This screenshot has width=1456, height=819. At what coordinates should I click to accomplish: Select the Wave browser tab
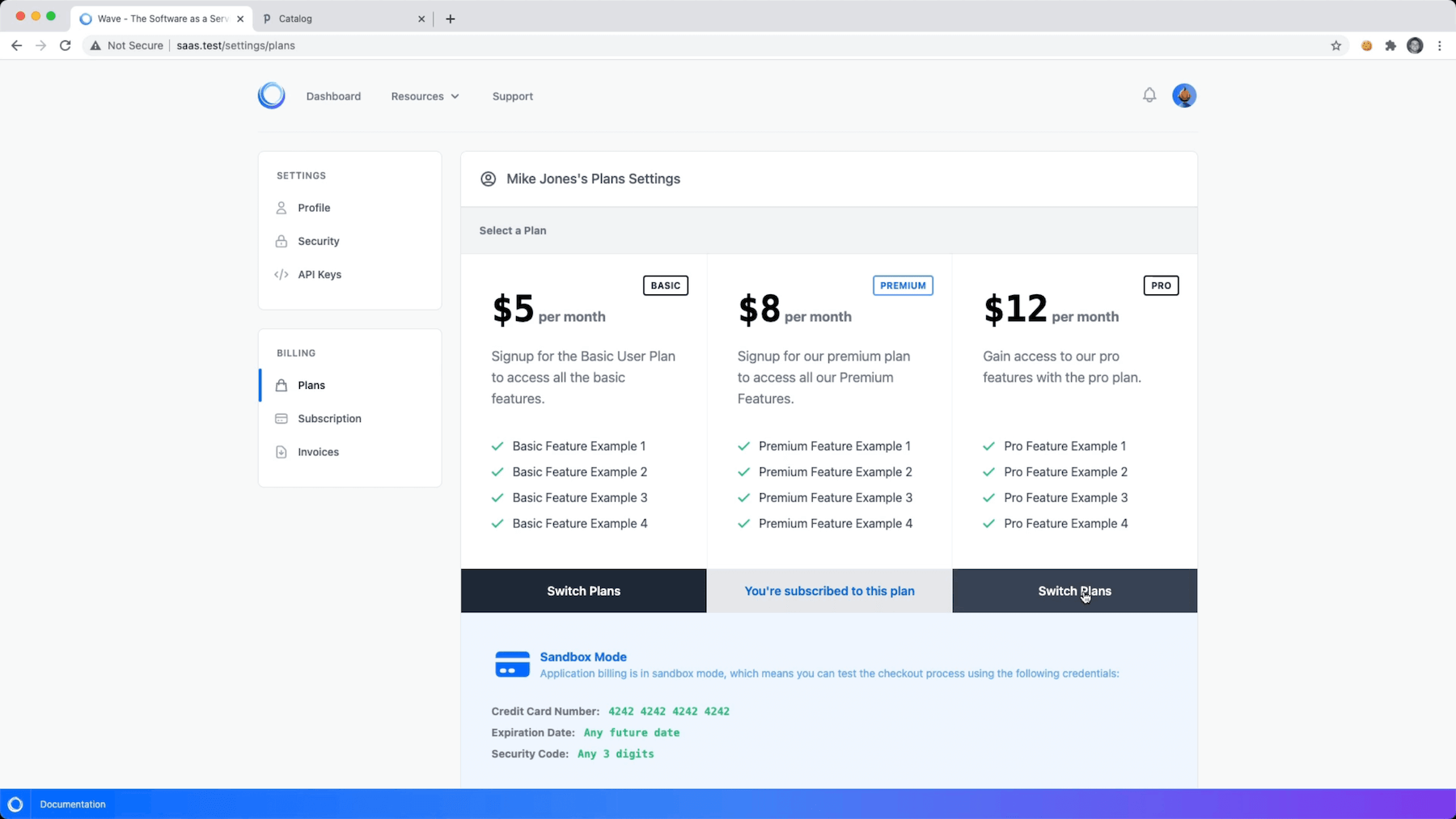coord(162,19)
